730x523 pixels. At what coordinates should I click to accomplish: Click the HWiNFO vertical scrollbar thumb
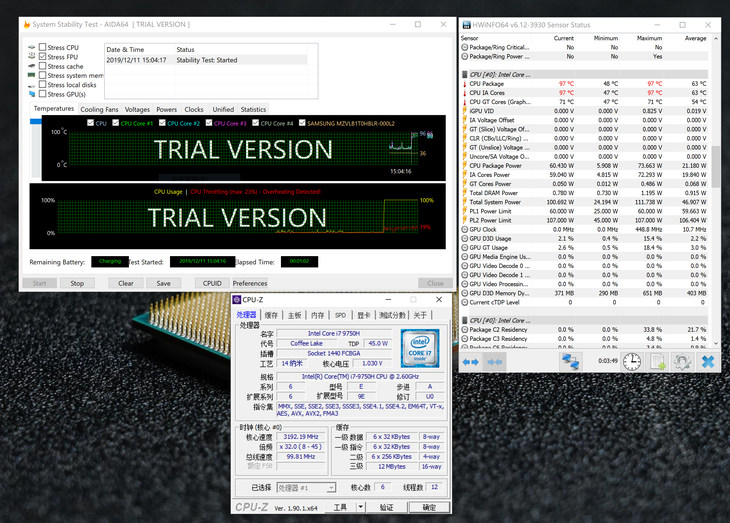point(716,167)
